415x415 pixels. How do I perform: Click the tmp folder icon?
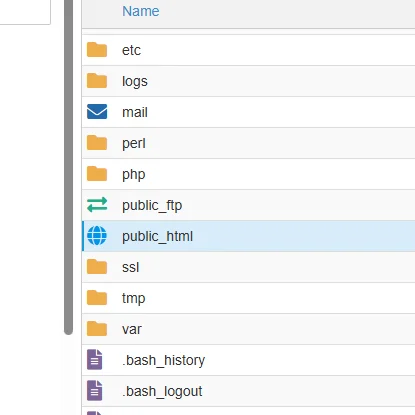click(97, 298)
